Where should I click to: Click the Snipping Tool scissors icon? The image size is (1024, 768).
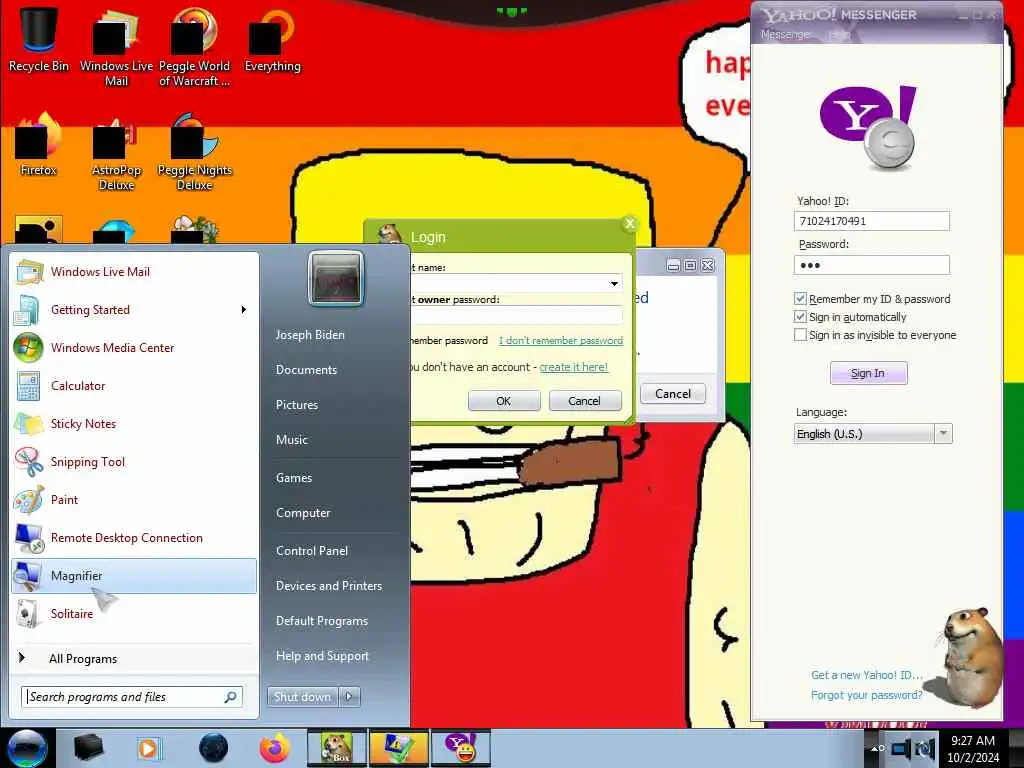pyautogui.click(x=29, y=462)
